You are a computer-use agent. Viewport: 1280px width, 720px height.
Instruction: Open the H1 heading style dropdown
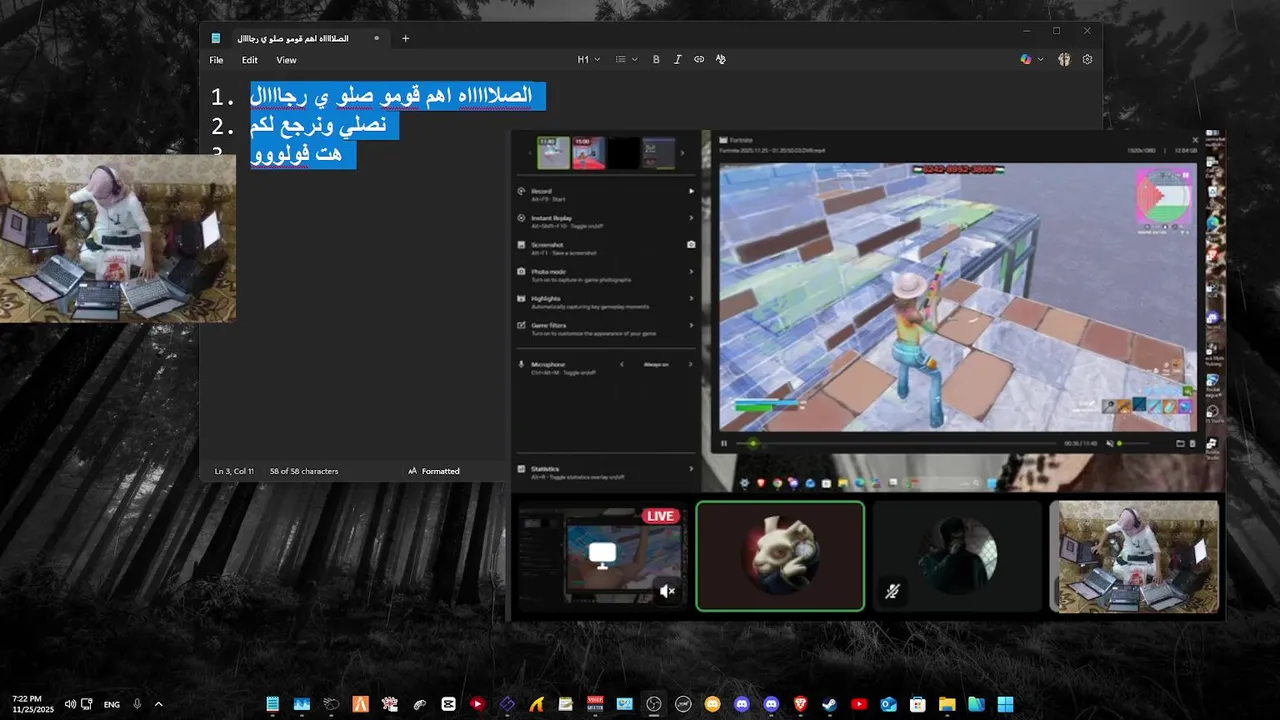589,60
